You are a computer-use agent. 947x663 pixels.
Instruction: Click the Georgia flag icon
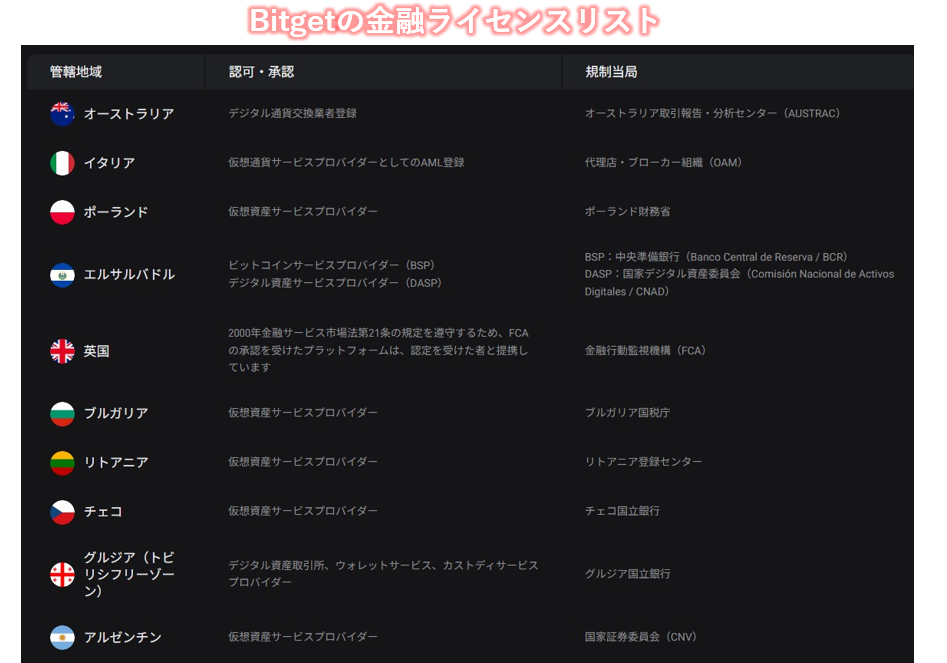tap(62, 574)
